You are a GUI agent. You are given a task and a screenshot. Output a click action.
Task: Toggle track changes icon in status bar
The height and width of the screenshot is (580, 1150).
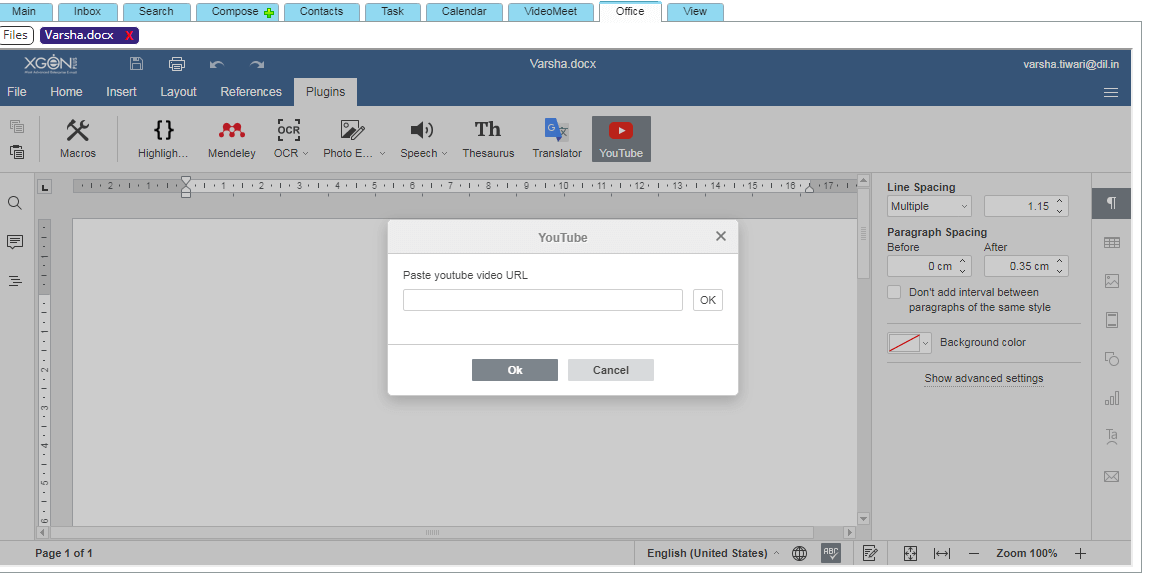871,554
